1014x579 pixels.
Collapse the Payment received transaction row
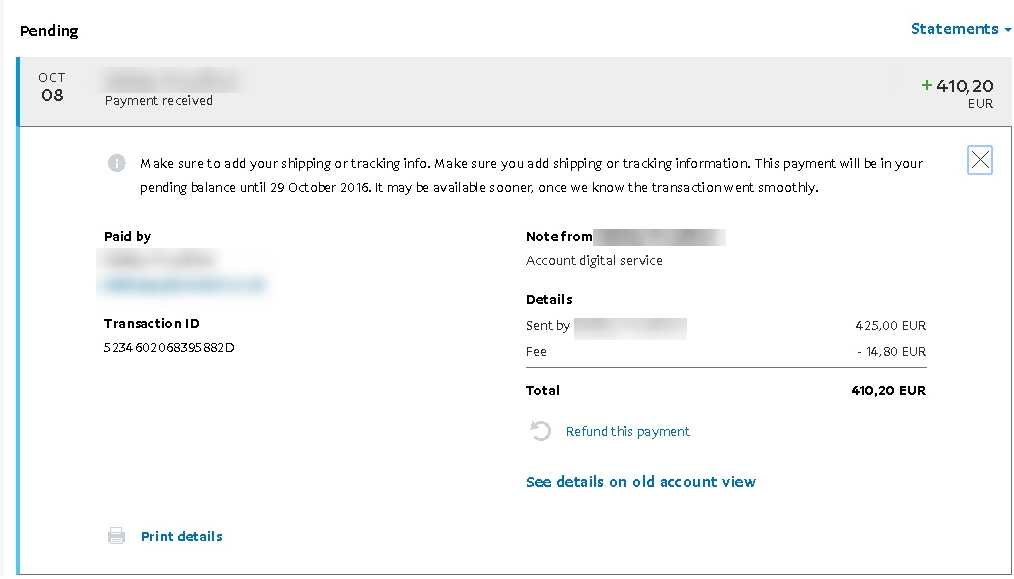(x=500, y=92)
